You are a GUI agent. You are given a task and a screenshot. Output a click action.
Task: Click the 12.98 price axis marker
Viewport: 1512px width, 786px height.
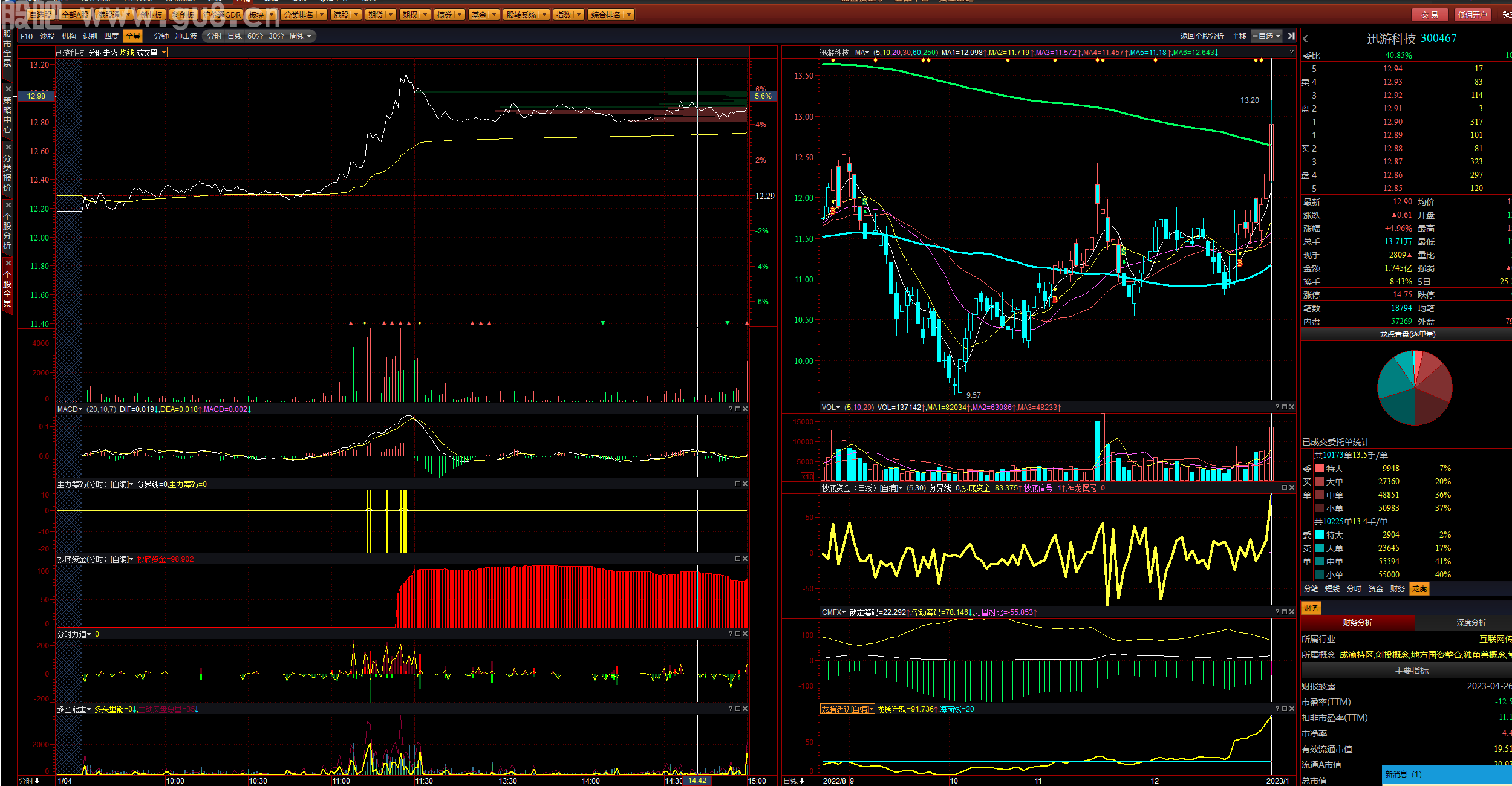(36, 96)
